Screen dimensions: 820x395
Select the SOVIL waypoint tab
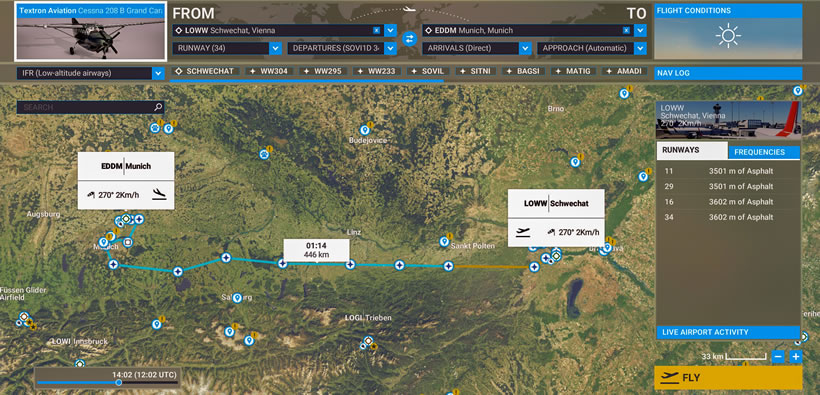(x=428, y=71)
